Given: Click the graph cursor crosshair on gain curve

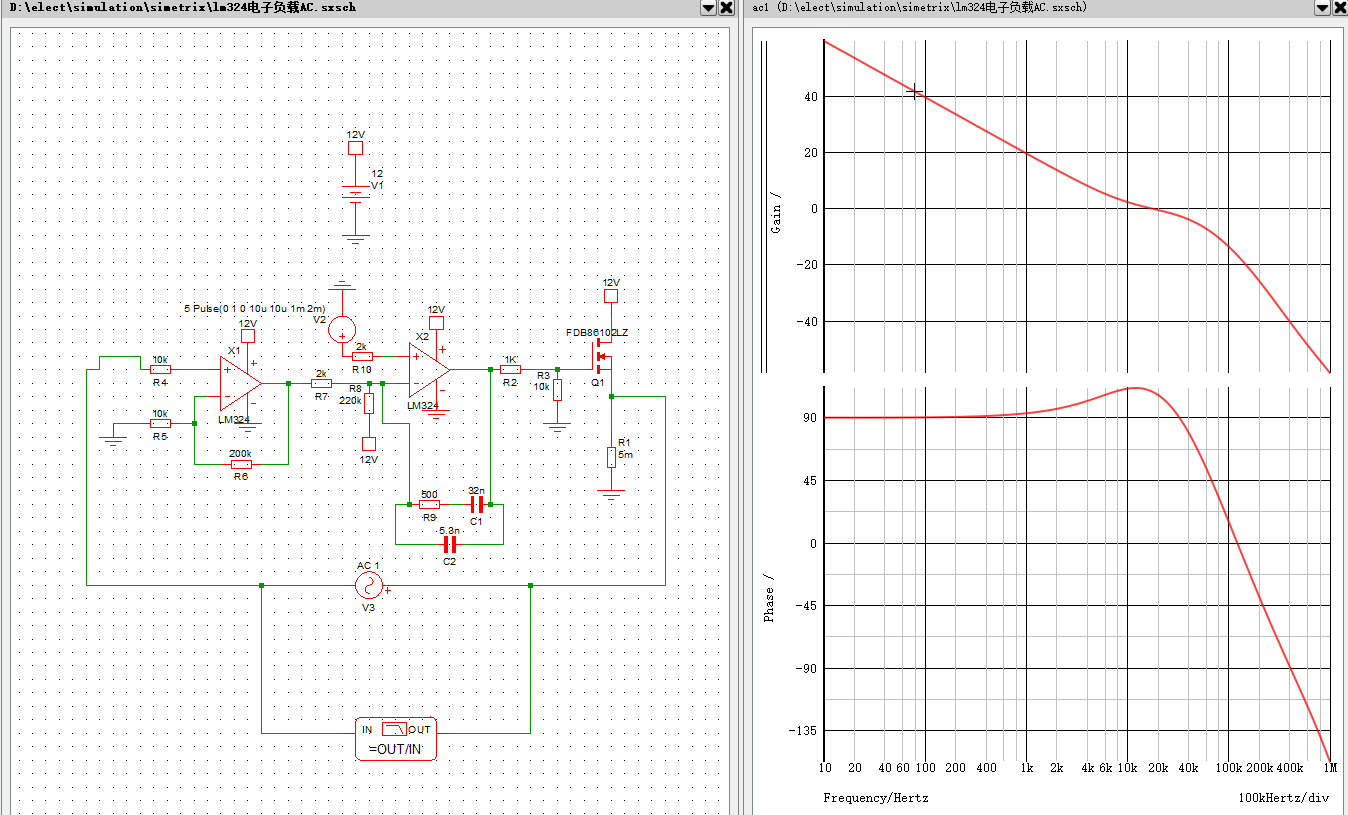Looking at the screenshot, I should click(x=914, y=92).
